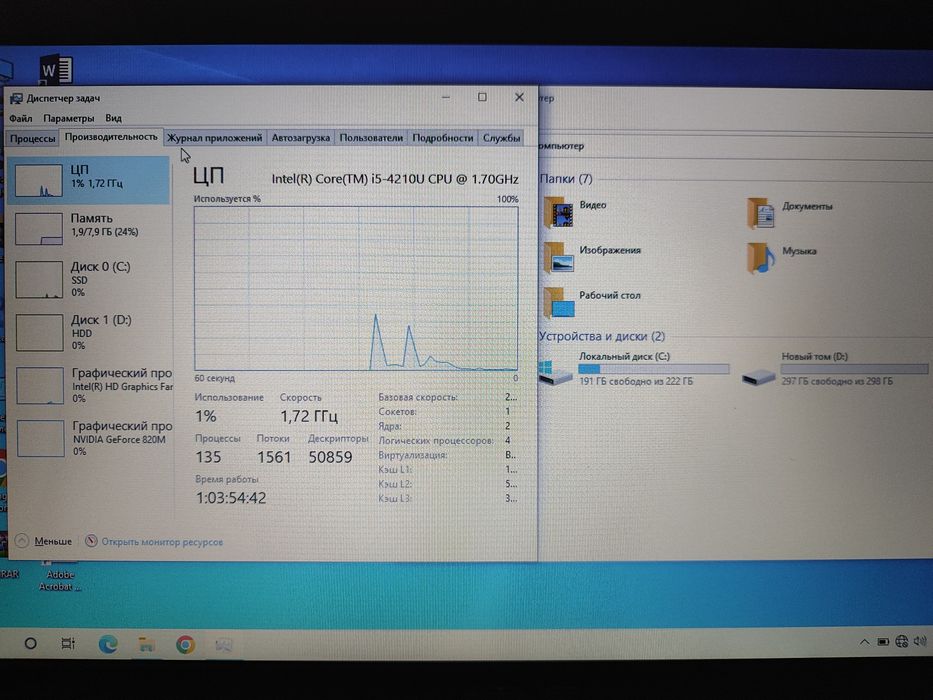Click Открыть монитор ресурсов link
The height and width of the screenshot is (700, 933).
point(162,542)
